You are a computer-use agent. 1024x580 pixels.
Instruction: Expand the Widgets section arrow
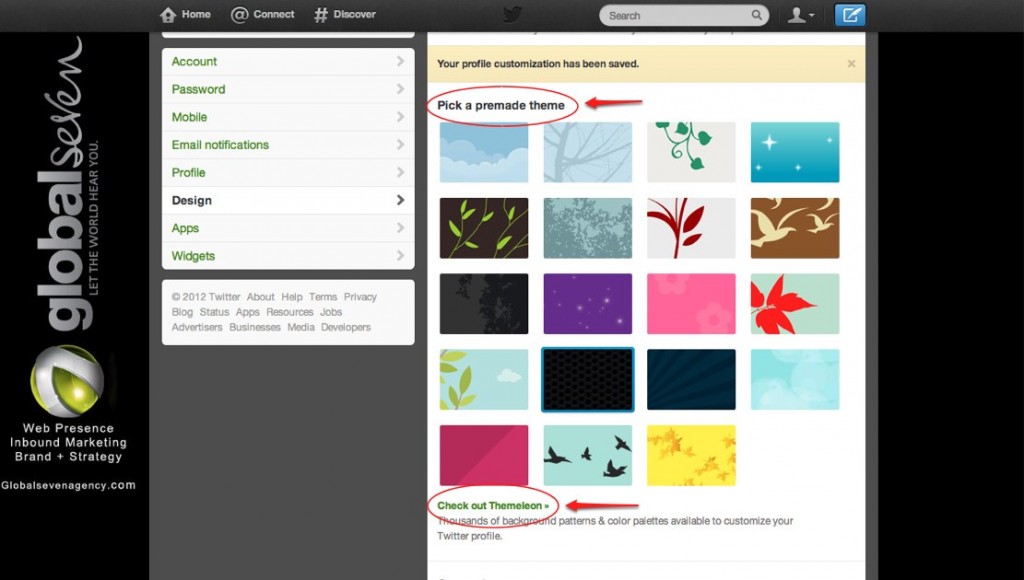(400, 256)
